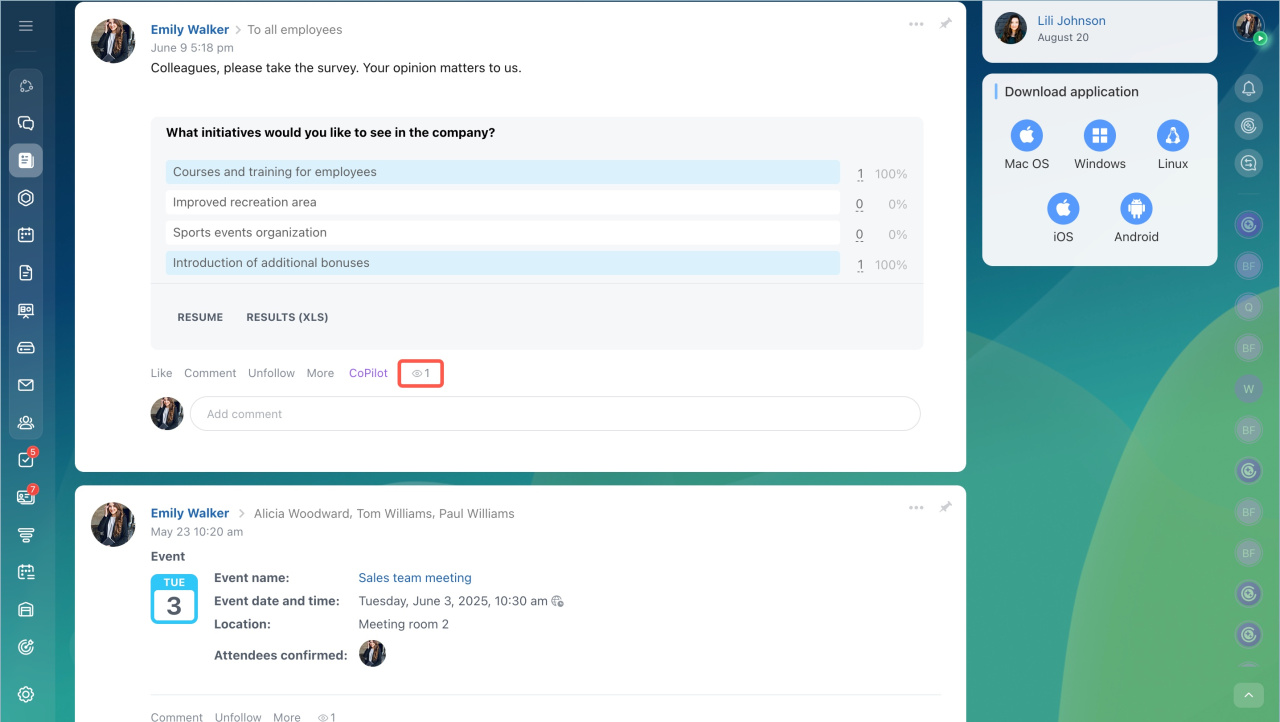This screenshot has height=722, width=1280.
Task: Open three-dots menu on survey post
Action: (x=916, y=24)
